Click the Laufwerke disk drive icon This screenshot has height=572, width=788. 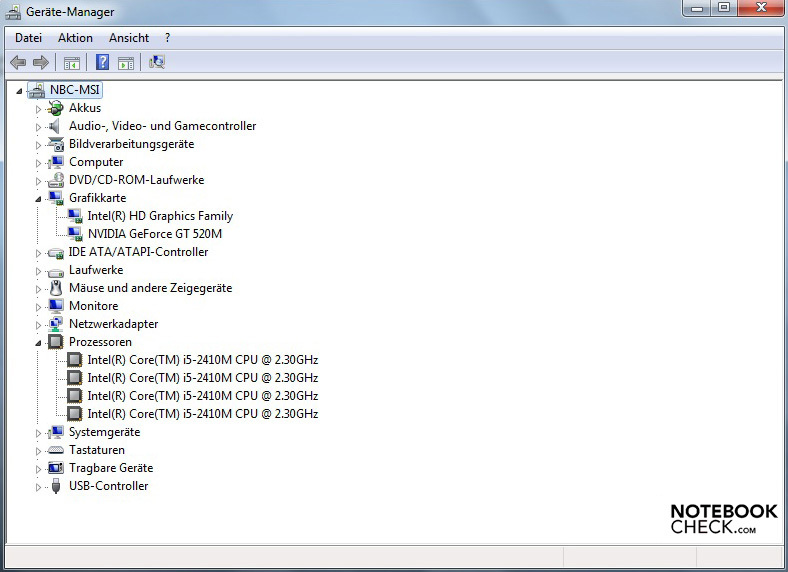56,272
